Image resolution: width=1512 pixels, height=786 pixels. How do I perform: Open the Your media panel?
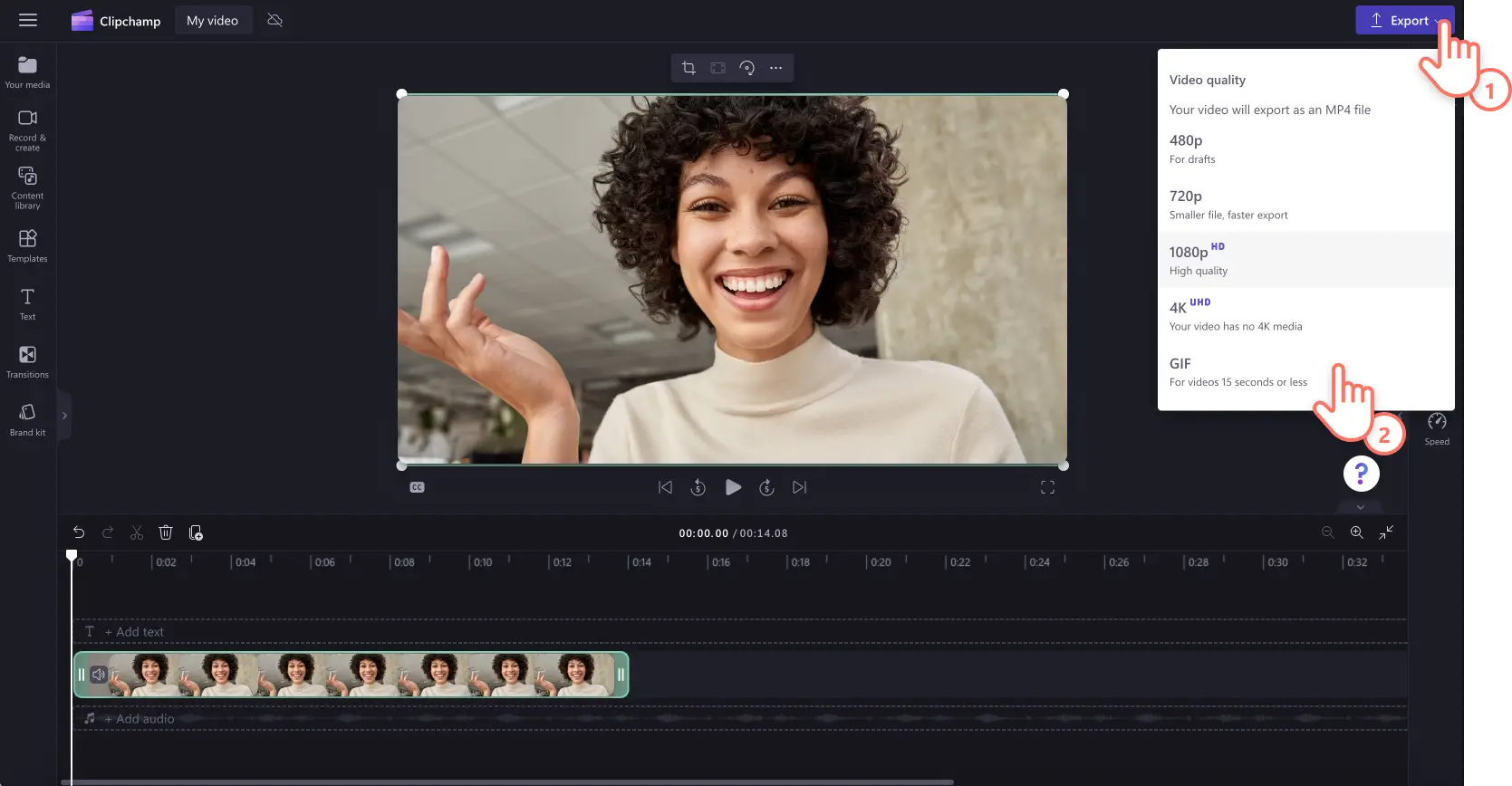pos(27,72)
